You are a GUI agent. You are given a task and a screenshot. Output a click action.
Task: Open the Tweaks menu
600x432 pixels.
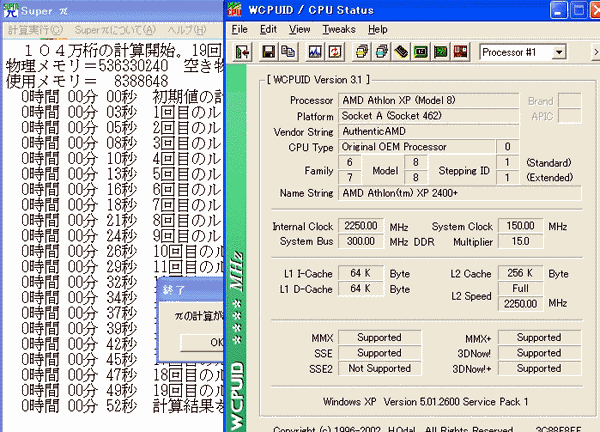coord(339,29)
